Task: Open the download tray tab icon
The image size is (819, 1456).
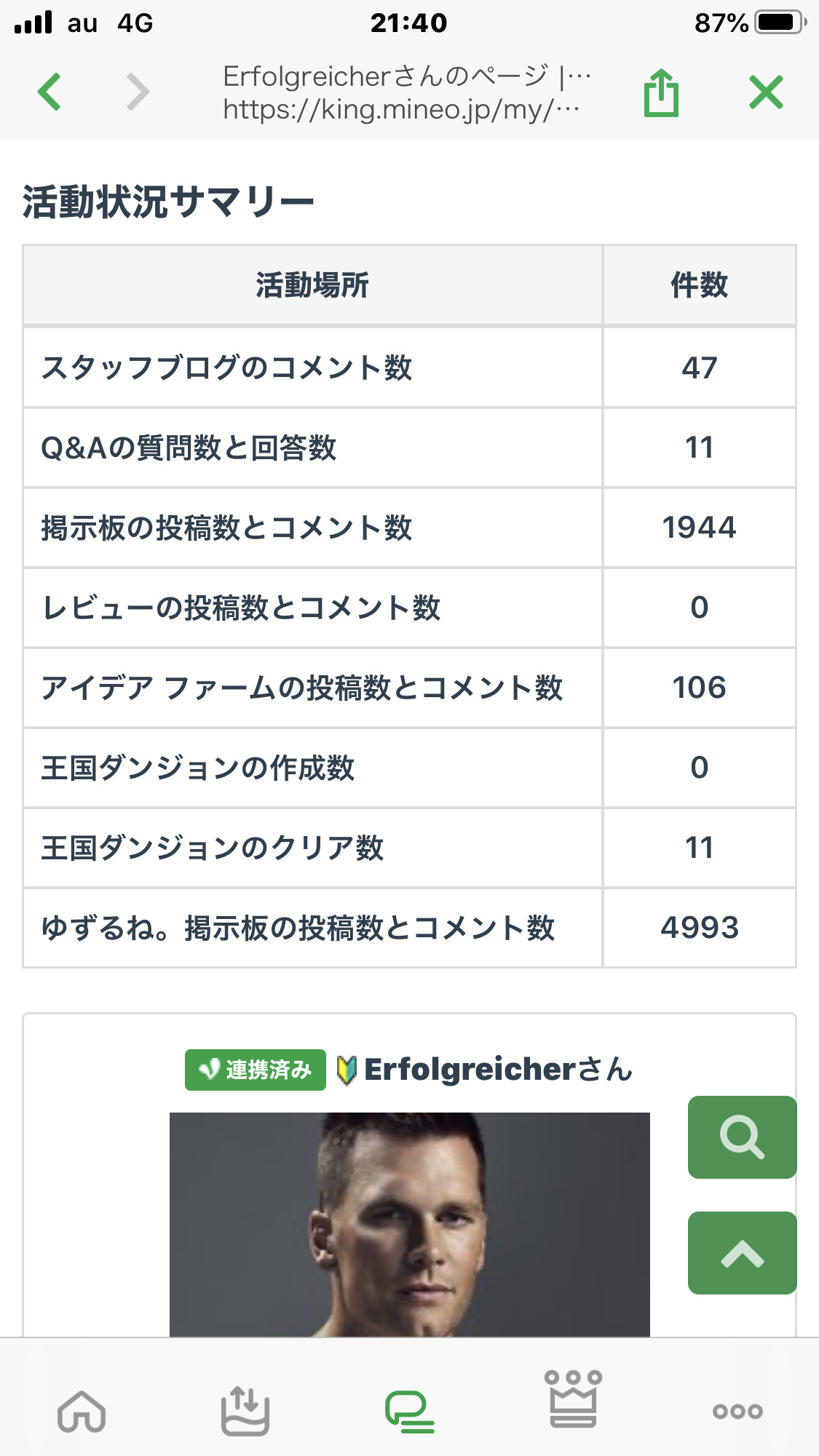Action: tap(245, 1412)
